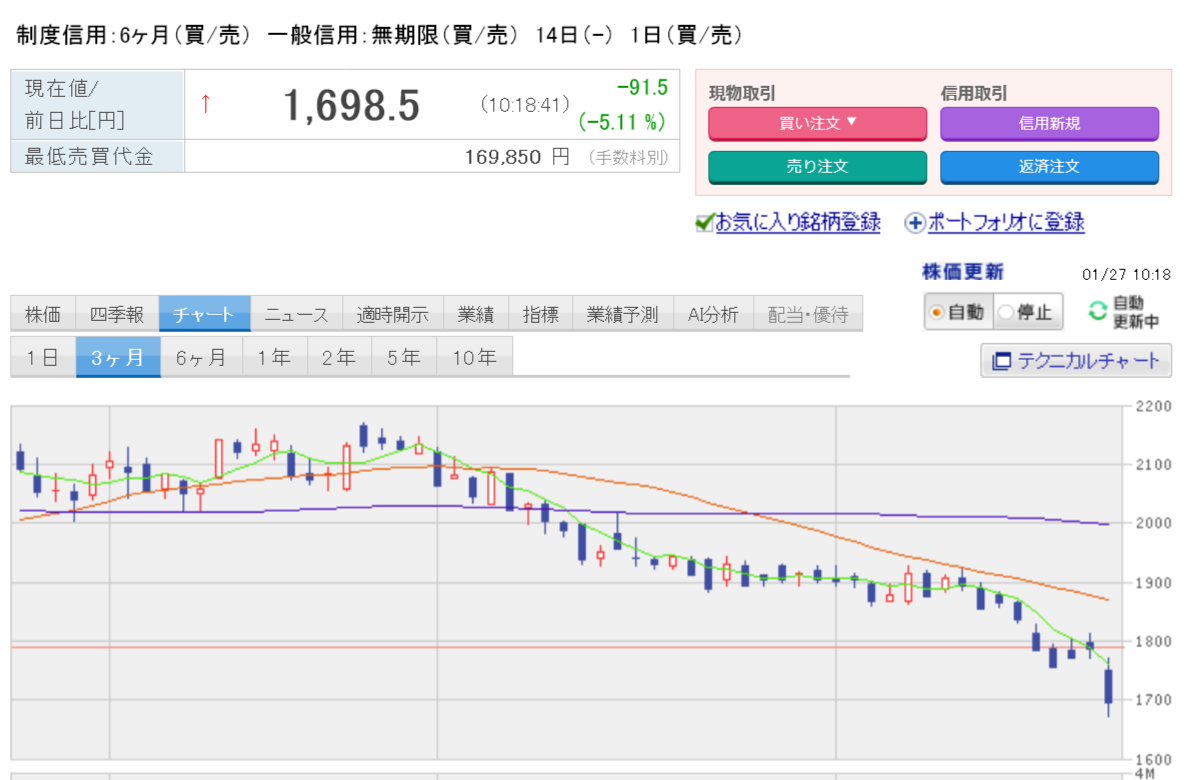Switch to the 四季報 tab
The width and height of the screenshot is (1186, 780).
116,315
